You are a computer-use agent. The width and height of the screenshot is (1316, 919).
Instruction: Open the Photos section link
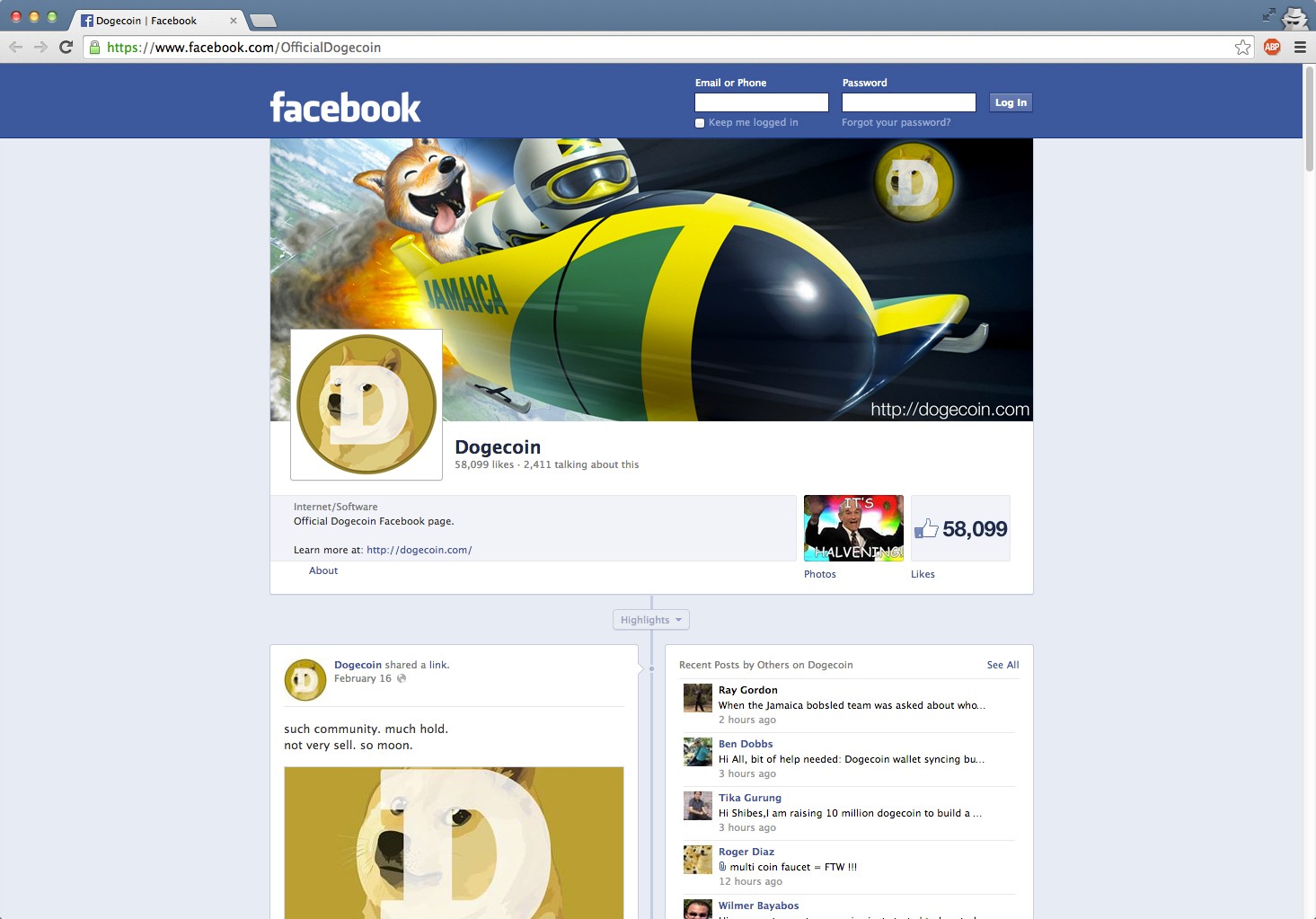click(820, 574)
